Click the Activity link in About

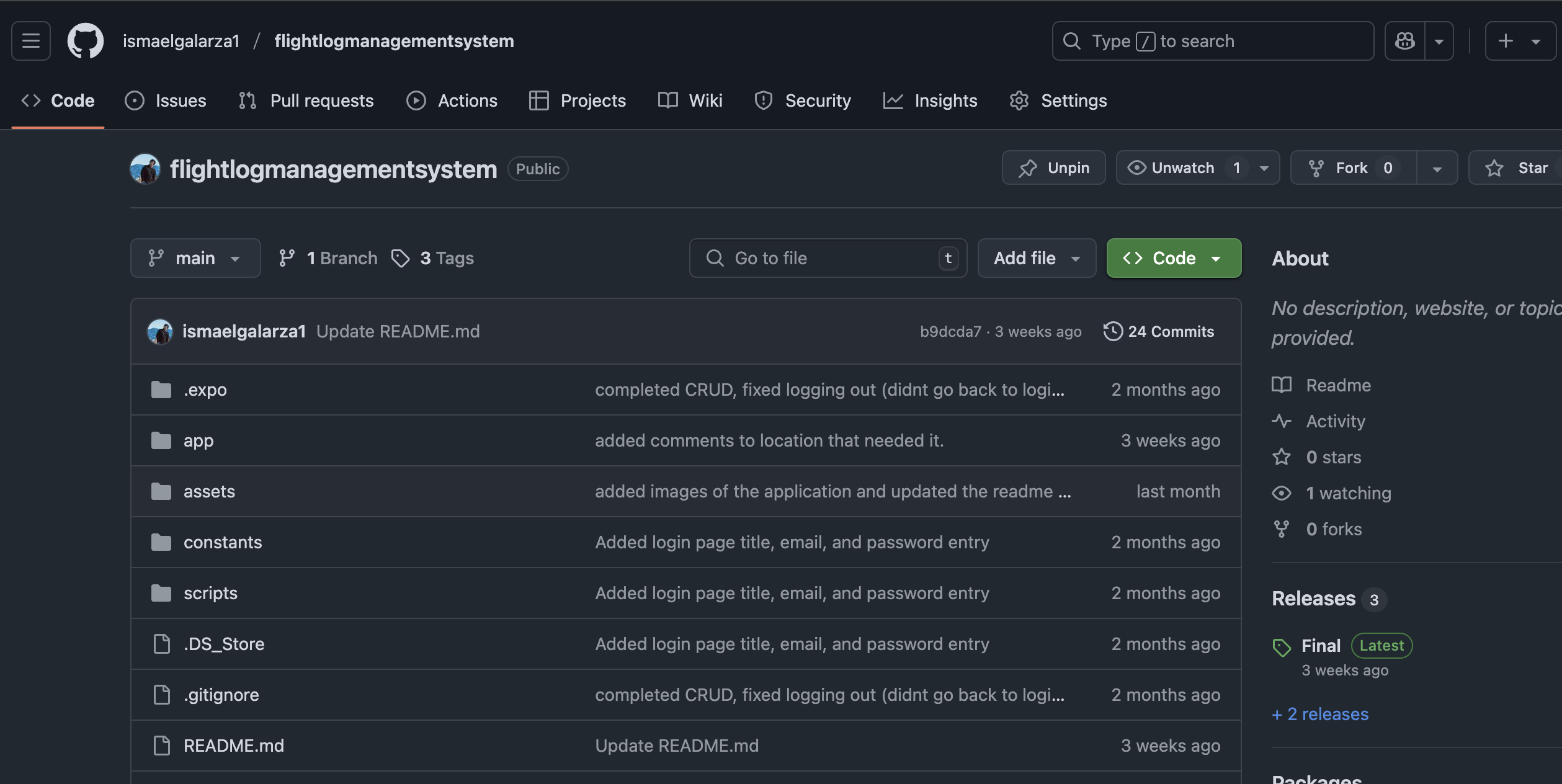[1335, 421]
